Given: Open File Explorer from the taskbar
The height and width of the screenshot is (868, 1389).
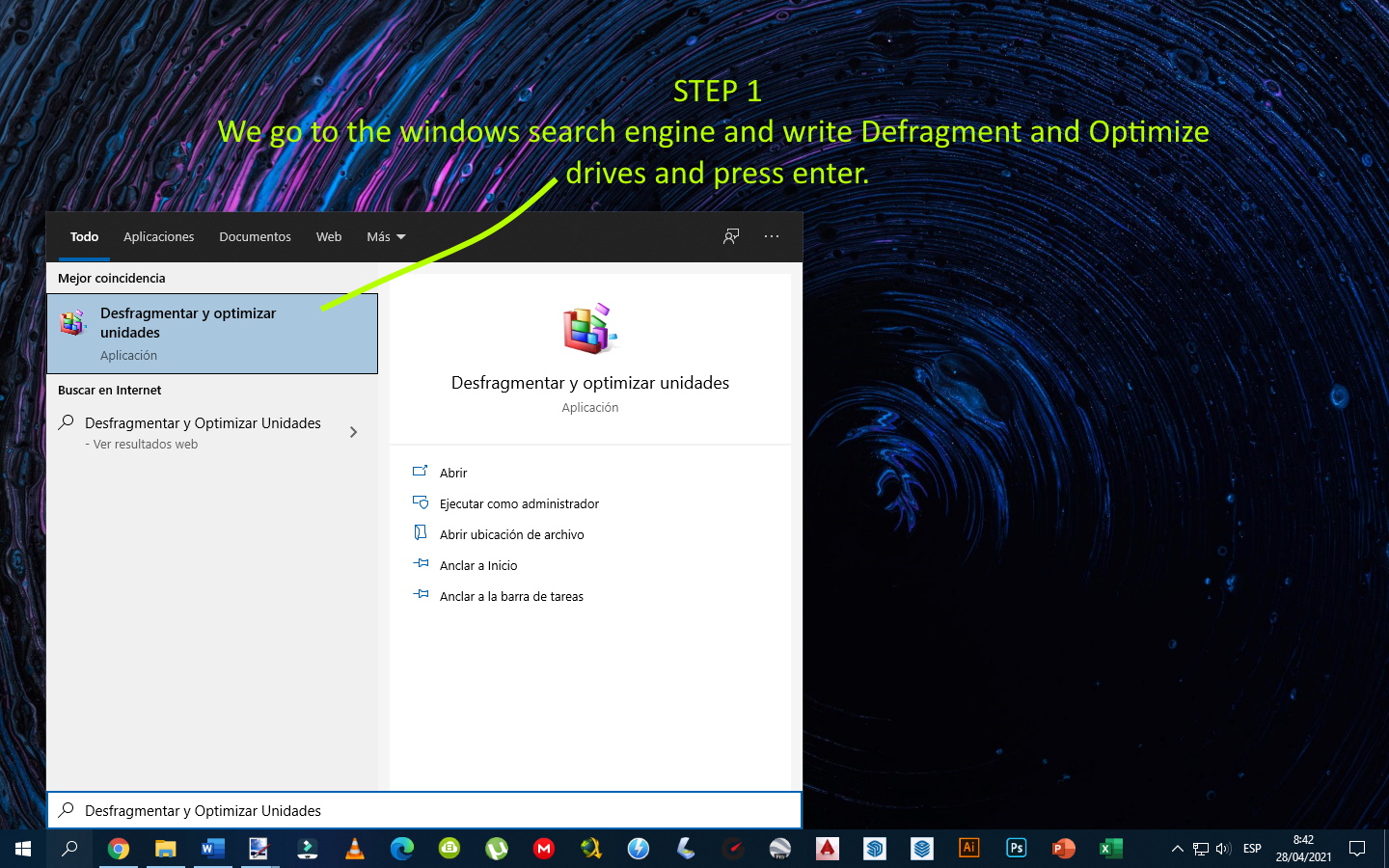Looking at the screenshot, I should pyautogui.click(x=165, y=849).
